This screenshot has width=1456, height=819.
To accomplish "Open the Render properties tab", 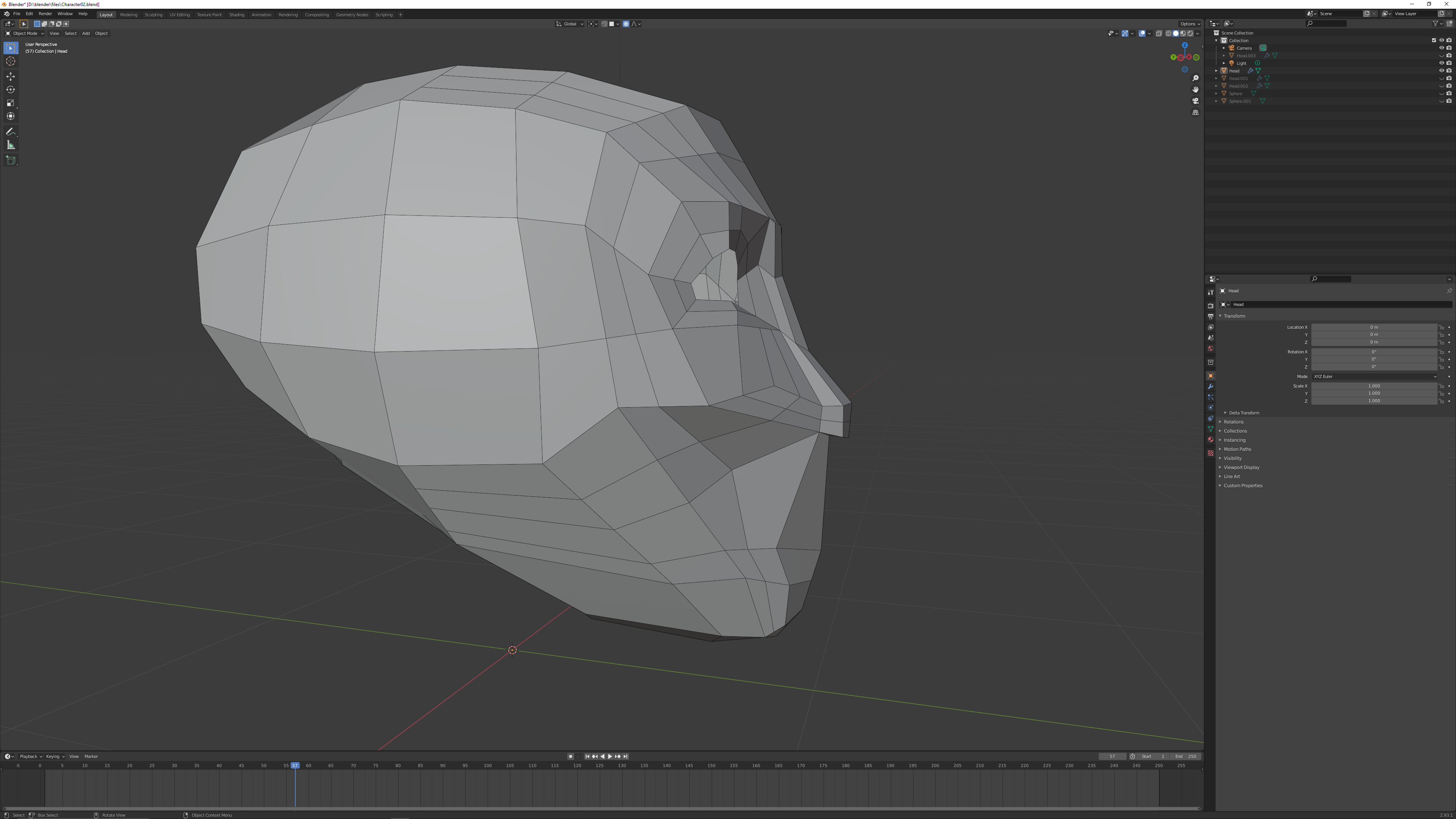I will (x=1210, y=306).
